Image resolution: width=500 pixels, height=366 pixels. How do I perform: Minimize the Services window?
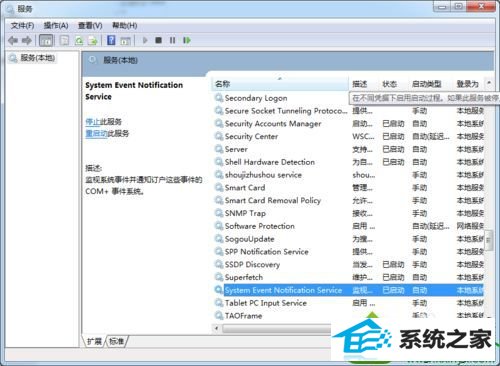pyautogui.click(x=442, y=7)
